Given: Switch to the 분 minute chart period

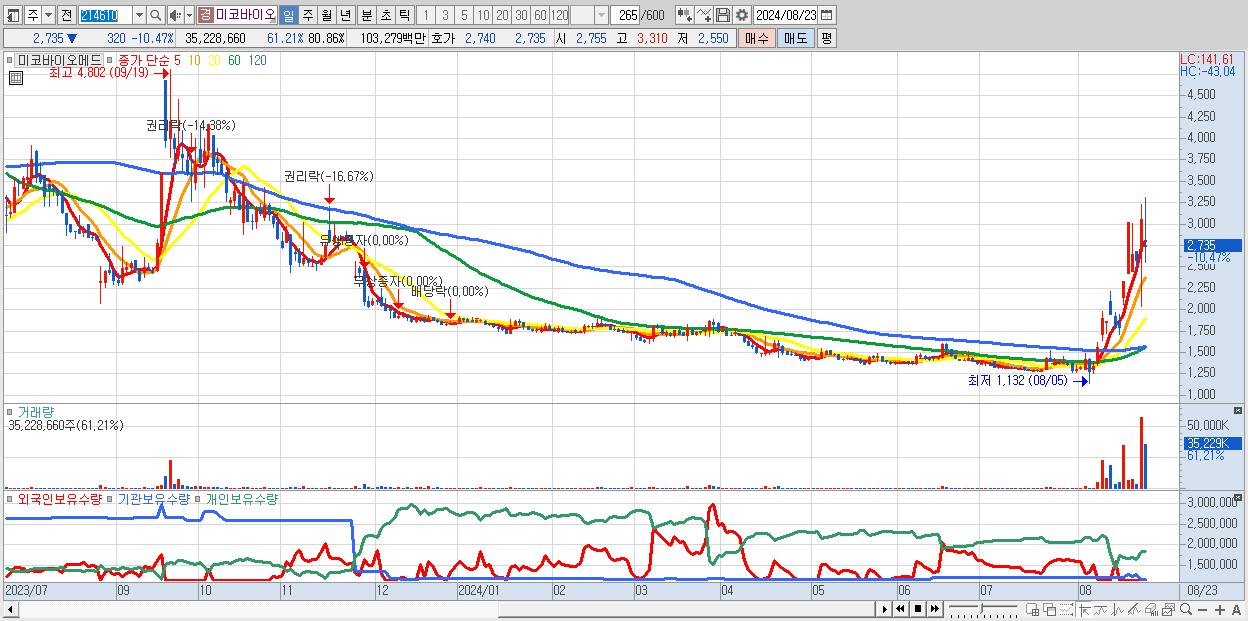Looking at the screenshot, I should click(367, 16).
